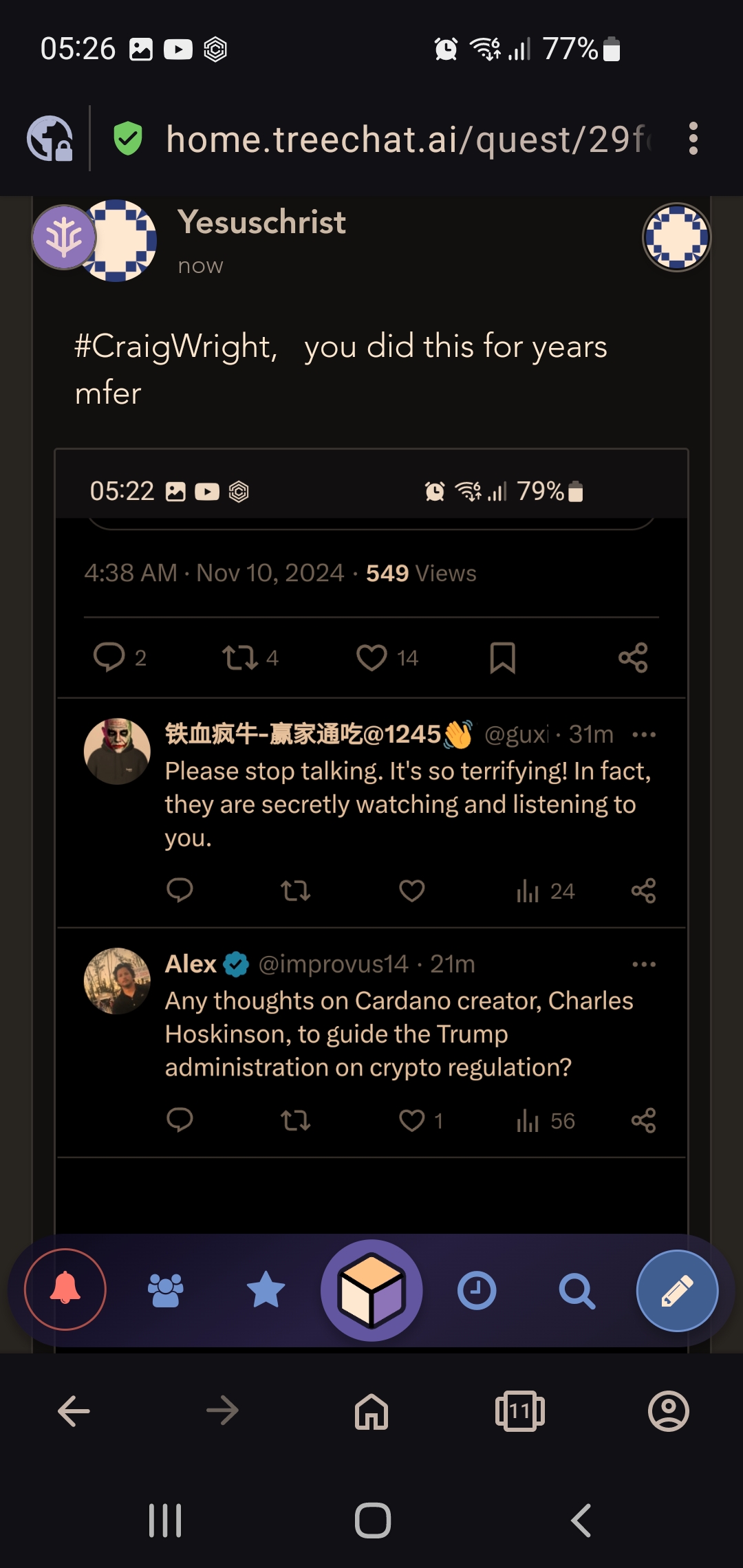Tap the site security shield icon
Screen dimensions: 743x1568
pyautogui.click(x=128, y=139)
